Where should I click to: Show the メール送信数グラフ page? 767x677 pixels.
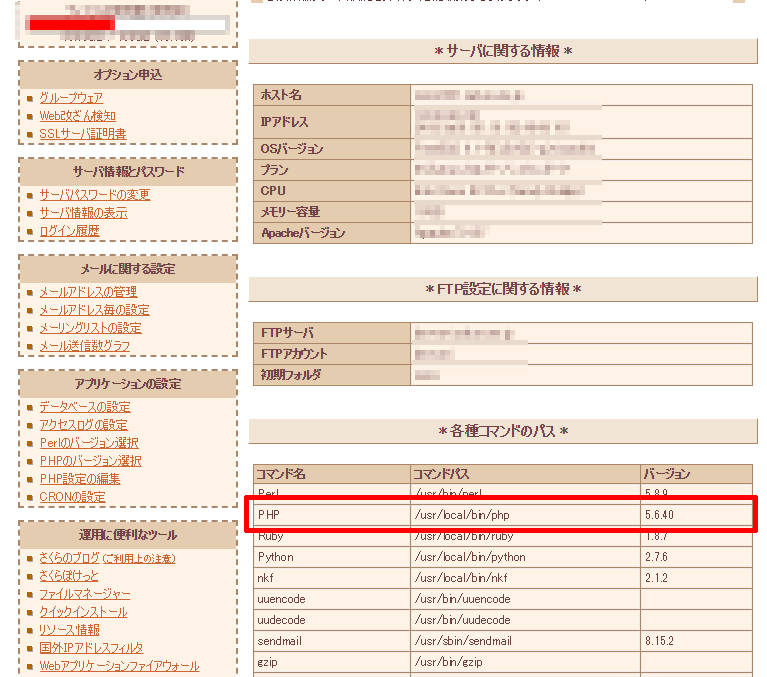84,346
